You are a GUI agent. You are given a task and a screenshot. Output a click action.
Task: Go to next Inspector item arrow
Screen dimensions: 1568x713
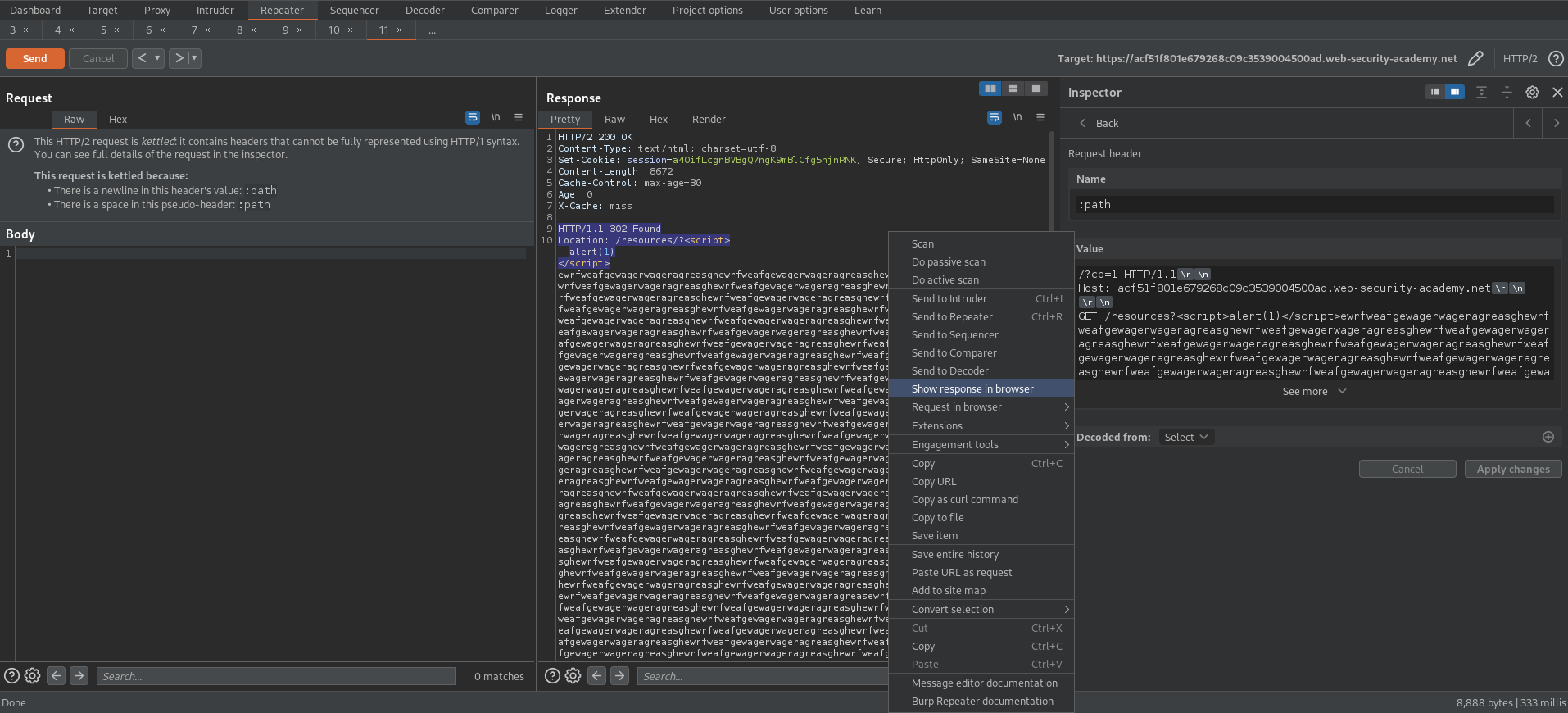(1556, 123)
